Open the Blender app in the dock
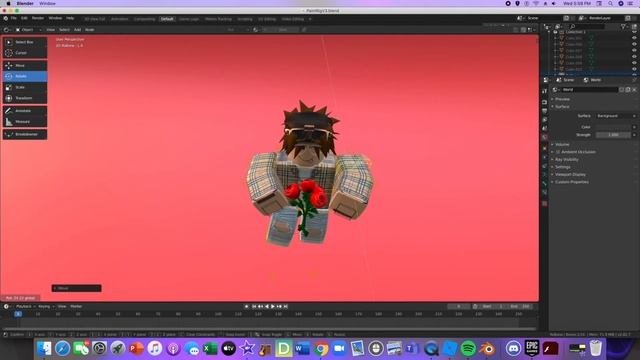 pos(487,349)
